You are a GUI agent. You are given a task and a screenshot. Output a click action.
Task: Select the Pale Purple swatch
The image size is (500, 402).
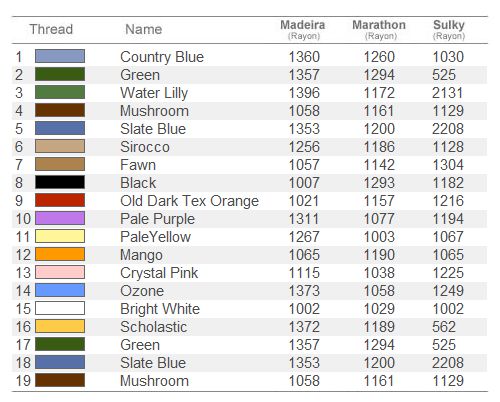[x=60, y=218]
